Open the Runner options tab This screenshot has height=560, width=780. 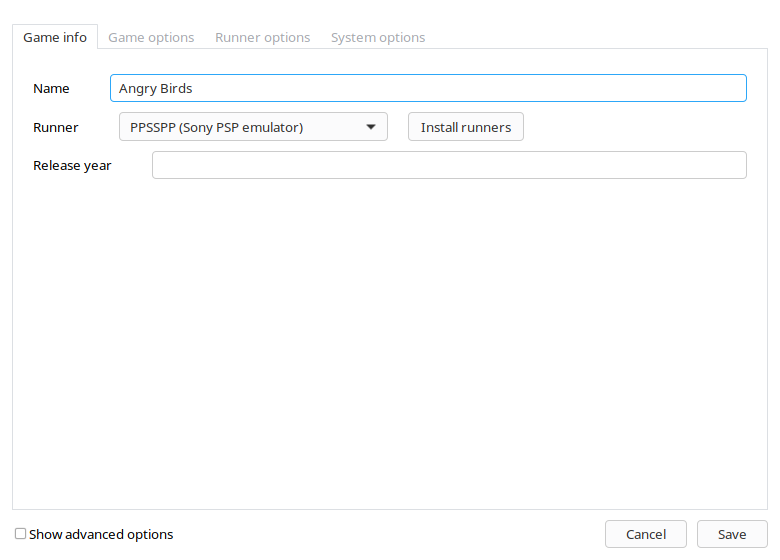coord(262,37)
